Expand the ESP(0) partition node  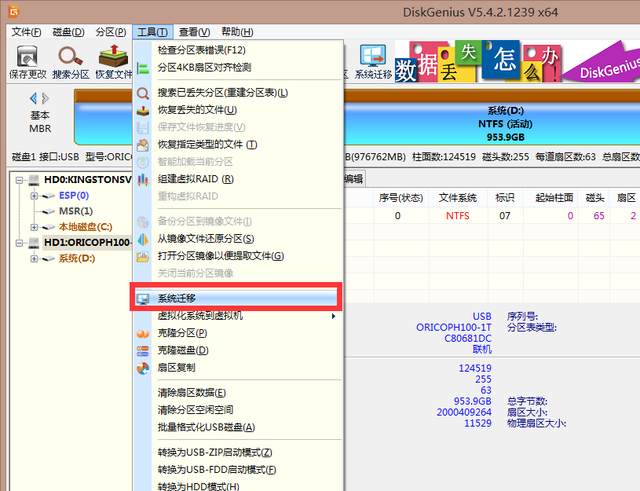pyautogui.click(x=34, y=196)
